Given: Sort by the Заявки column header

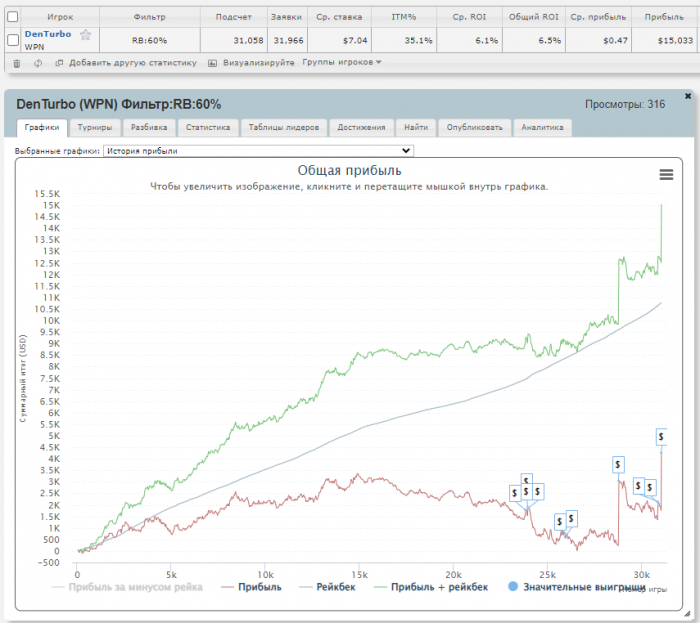Looking at the screenshot, I should pyautogui.click(x=286, y=17).
